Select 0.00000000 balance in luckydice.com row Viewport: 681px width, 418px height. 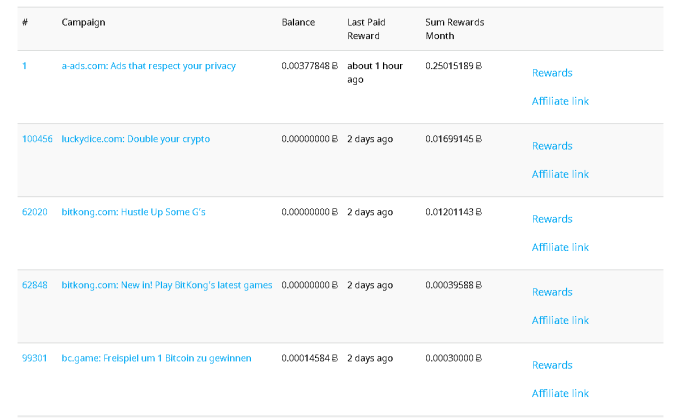point(309,139)
